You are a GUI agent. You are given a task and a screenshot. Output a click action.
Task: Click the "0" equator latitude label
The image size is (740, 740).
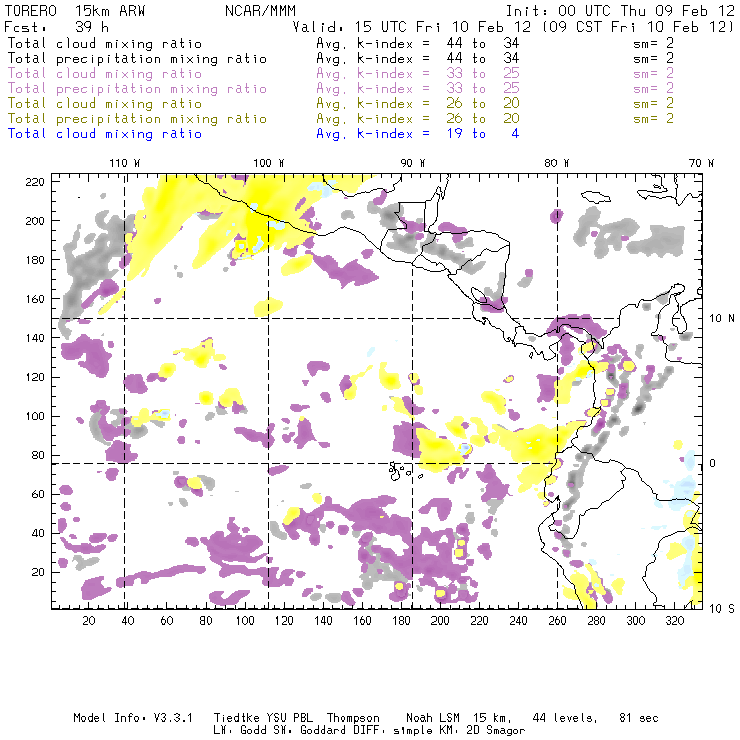click(713, 463)
